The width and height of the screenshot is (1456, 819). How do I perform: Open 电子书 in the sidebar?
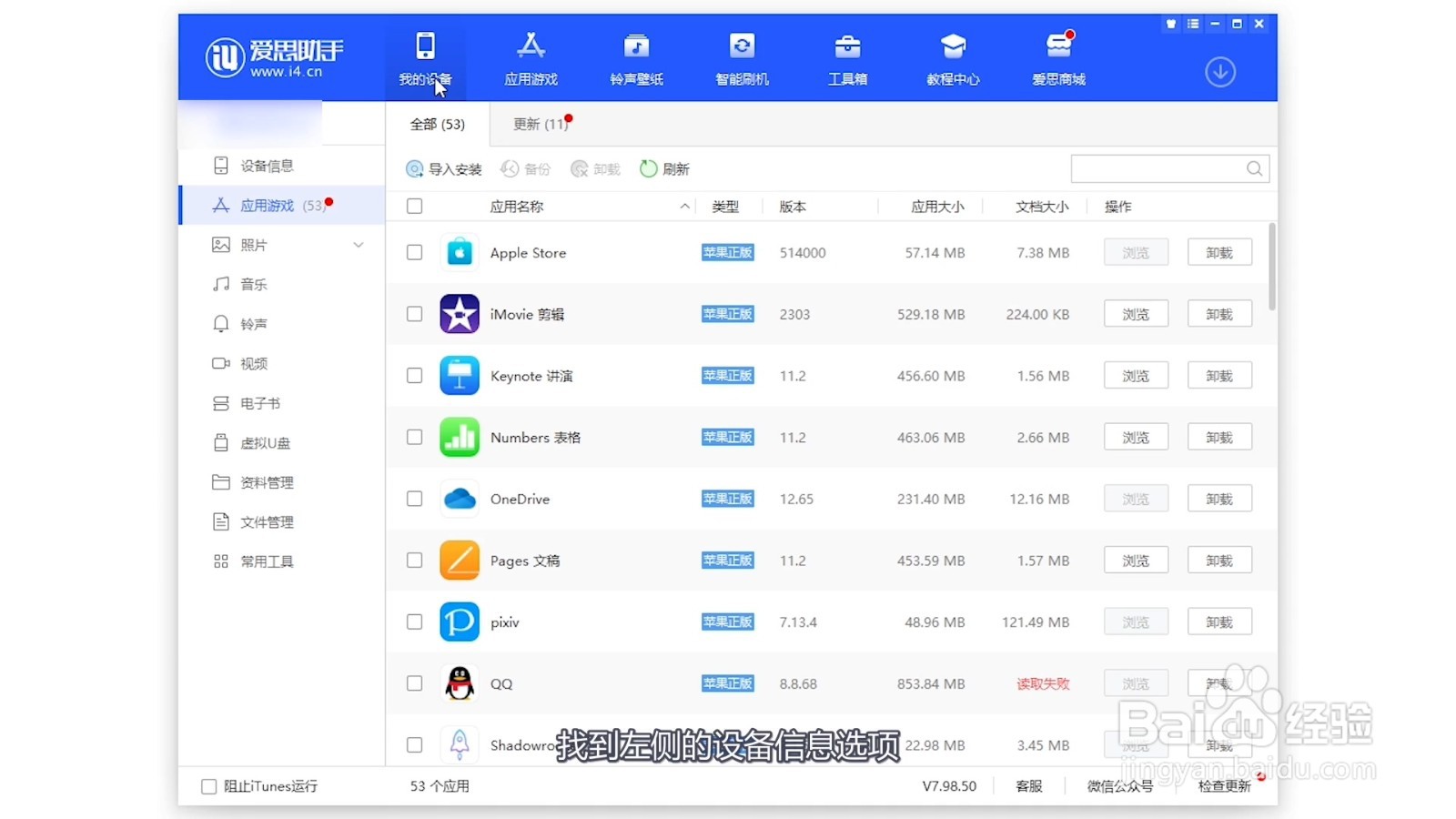coord(282,403)
